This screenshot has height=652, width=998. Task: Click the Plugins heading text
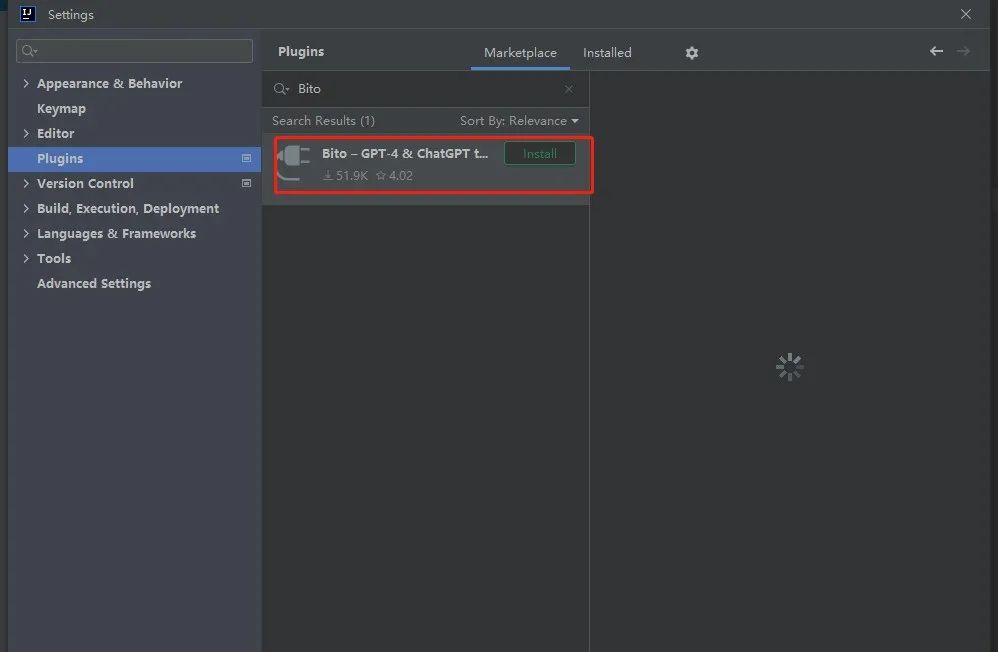(301, 52)
